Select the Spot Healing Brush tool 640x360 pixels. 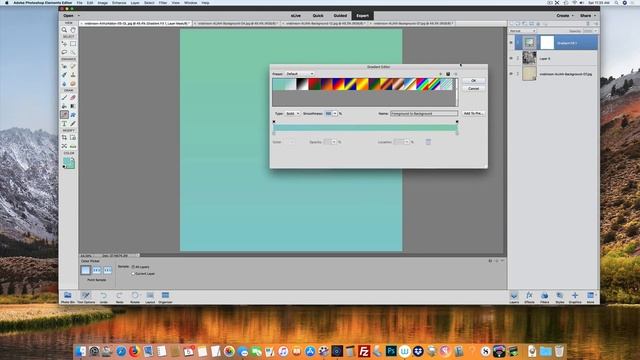tap(73, 66)
